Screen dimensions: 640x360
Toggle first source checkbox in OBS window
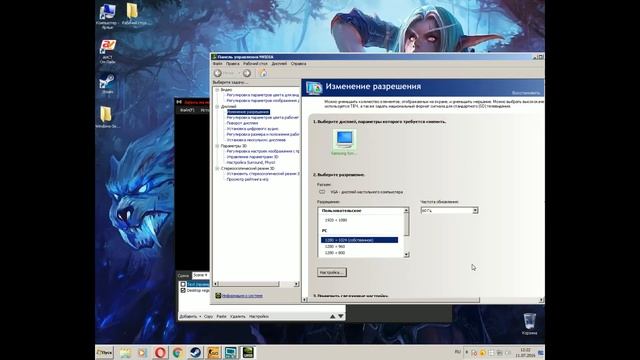click(183, 284)
